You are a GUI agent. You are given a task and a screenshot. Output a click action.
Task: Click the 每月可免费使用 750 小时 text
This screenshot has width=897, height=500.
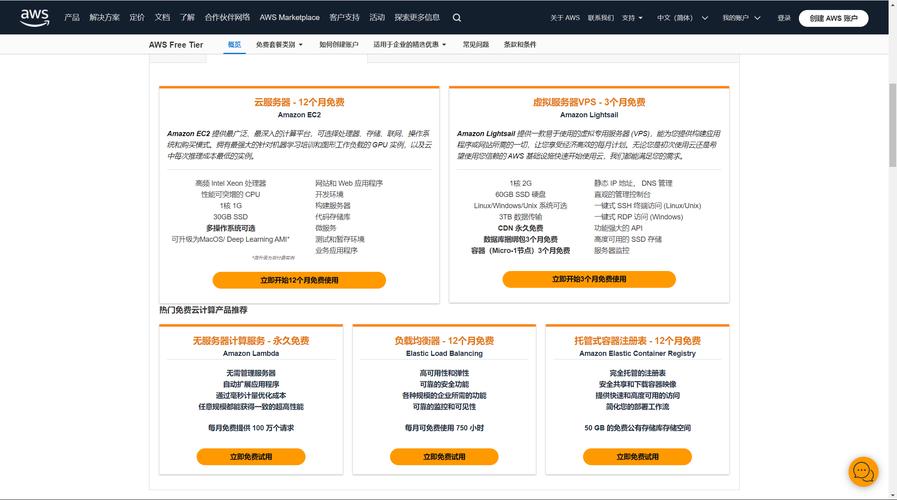coord(444,428)
